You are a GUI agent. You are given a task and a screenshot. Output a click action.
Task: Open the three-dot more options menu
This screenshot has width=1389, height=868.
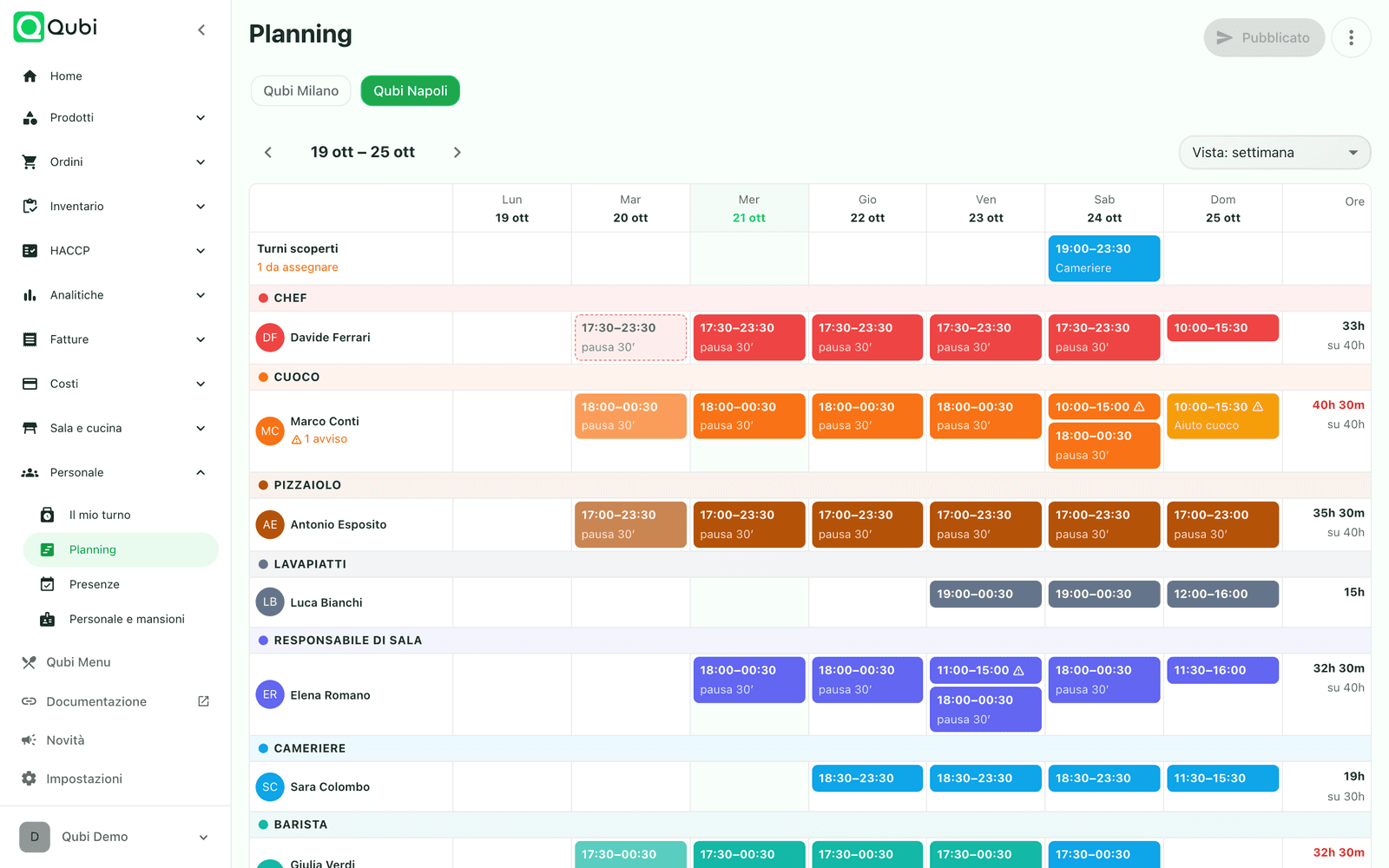pos(1351,37)
